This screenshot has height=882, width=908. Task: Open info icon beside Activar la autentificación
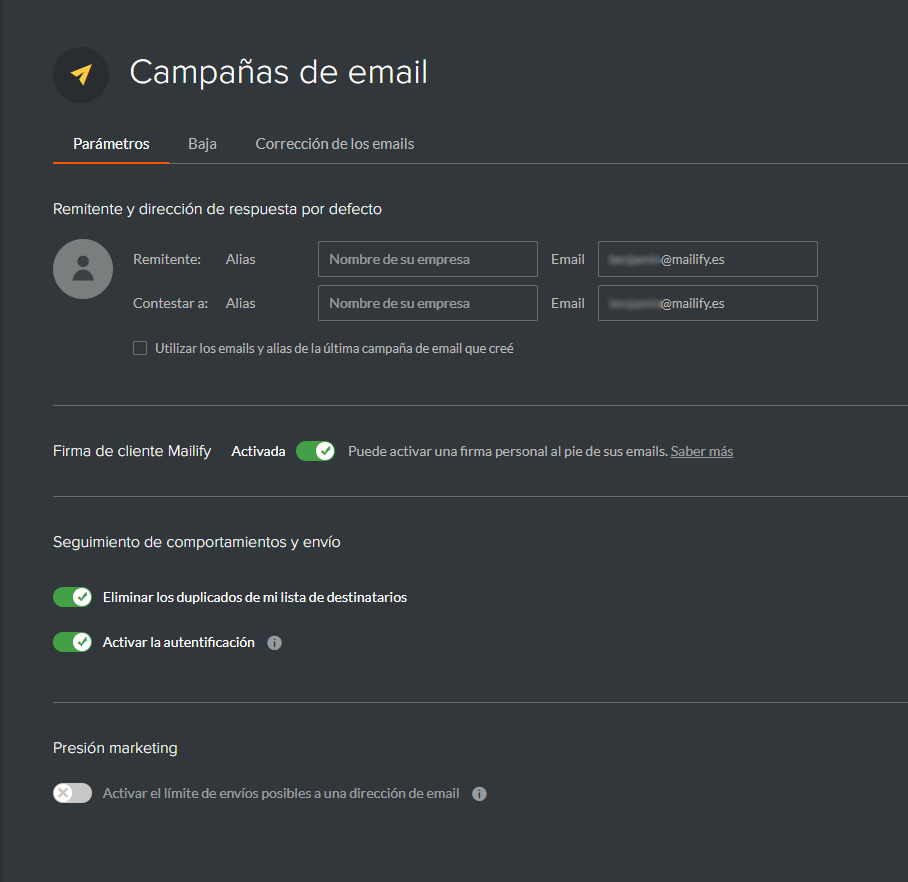[x=274, y=643]
